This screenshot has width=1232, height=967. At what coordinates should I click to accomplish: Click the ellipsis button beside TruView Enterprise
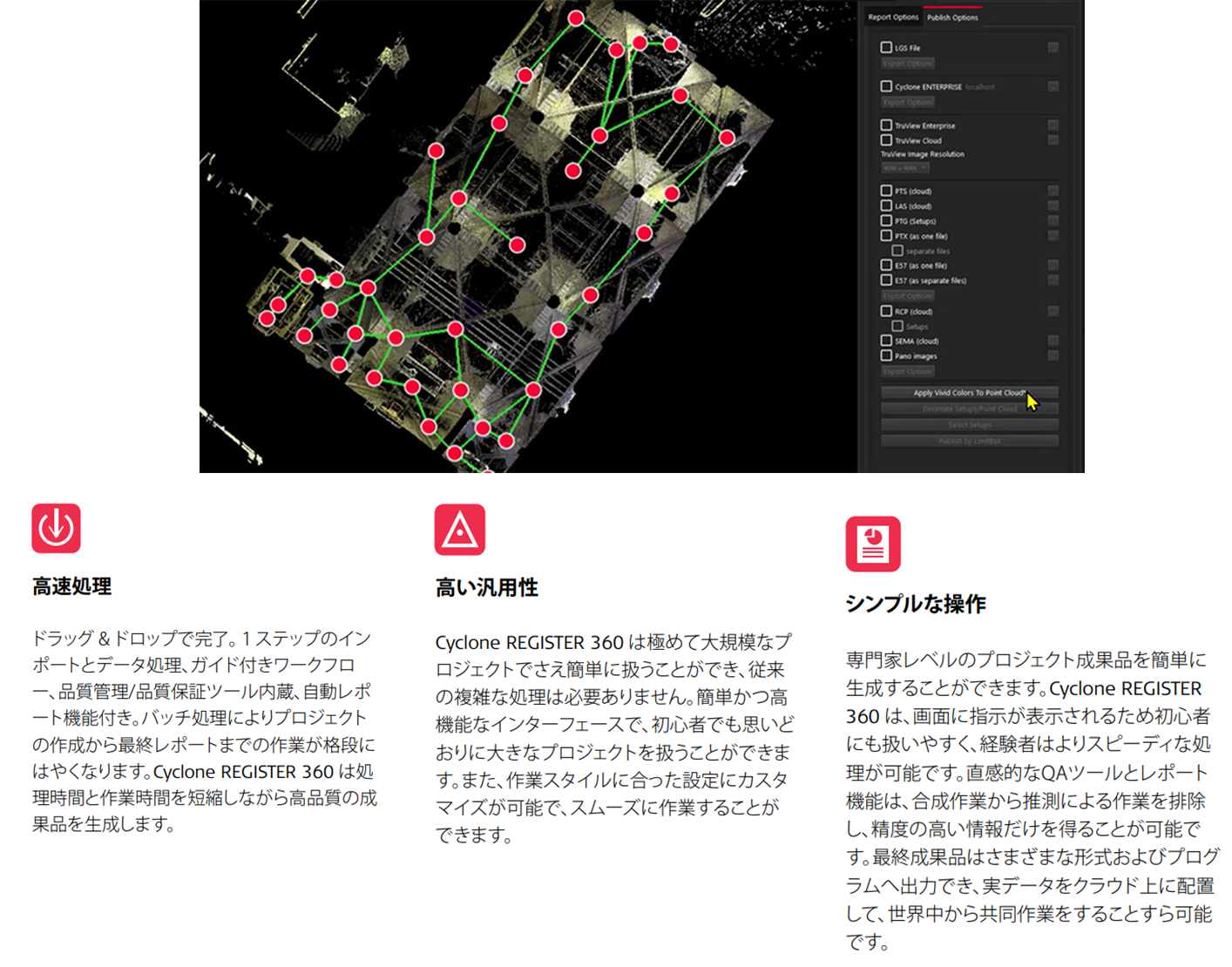pos(1053,125)
